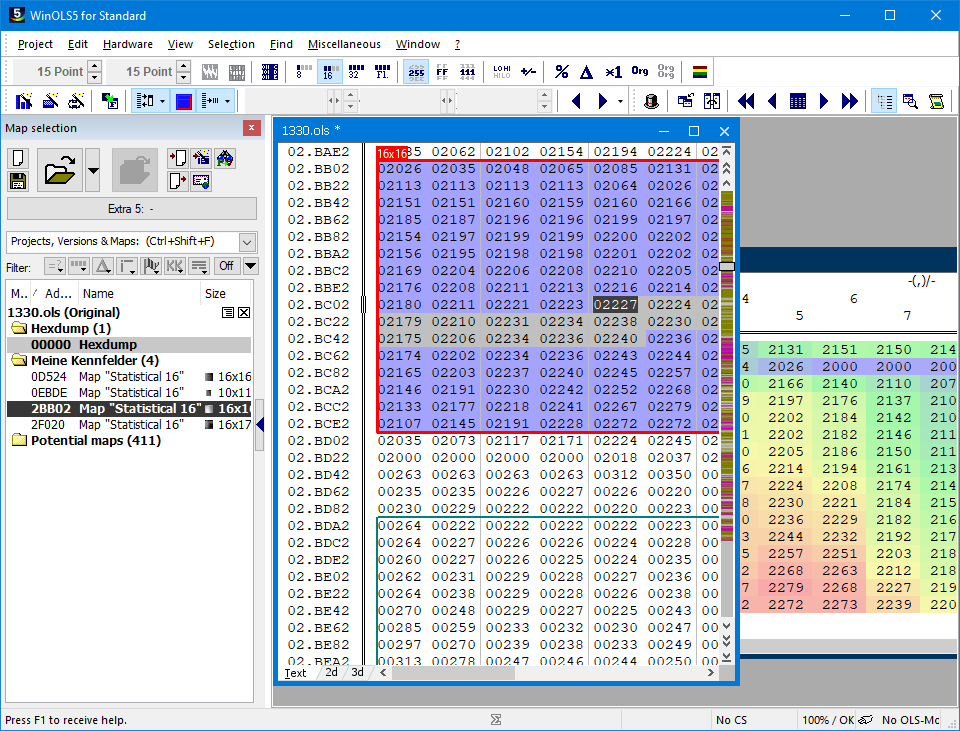Screen dimensions: 960x731
Task: Open the dropdown arrow beside Open folder
Action: (x=93, y=170)
